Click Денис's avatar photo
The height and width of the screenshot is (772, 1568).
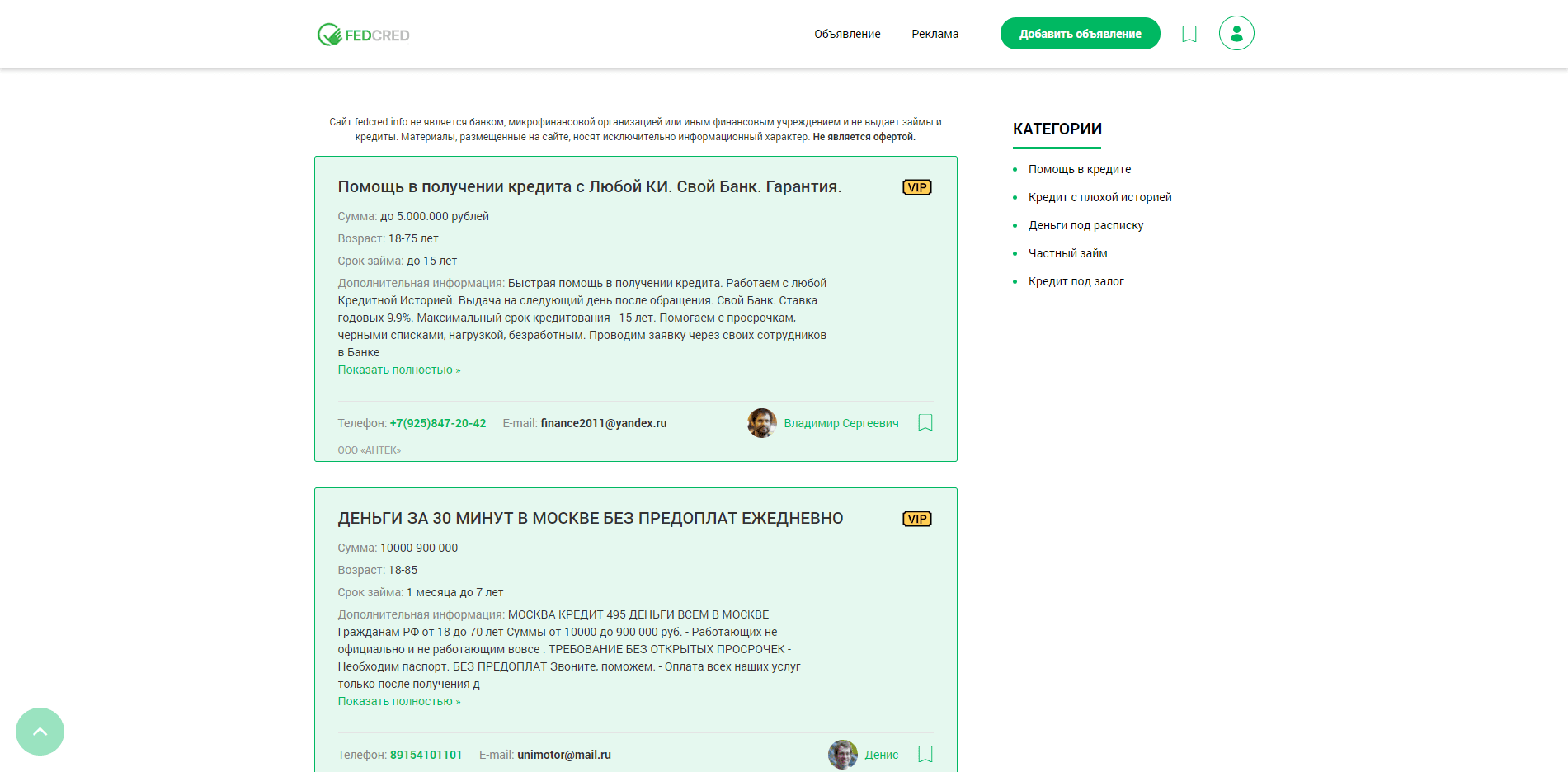(x=842, y=755)
